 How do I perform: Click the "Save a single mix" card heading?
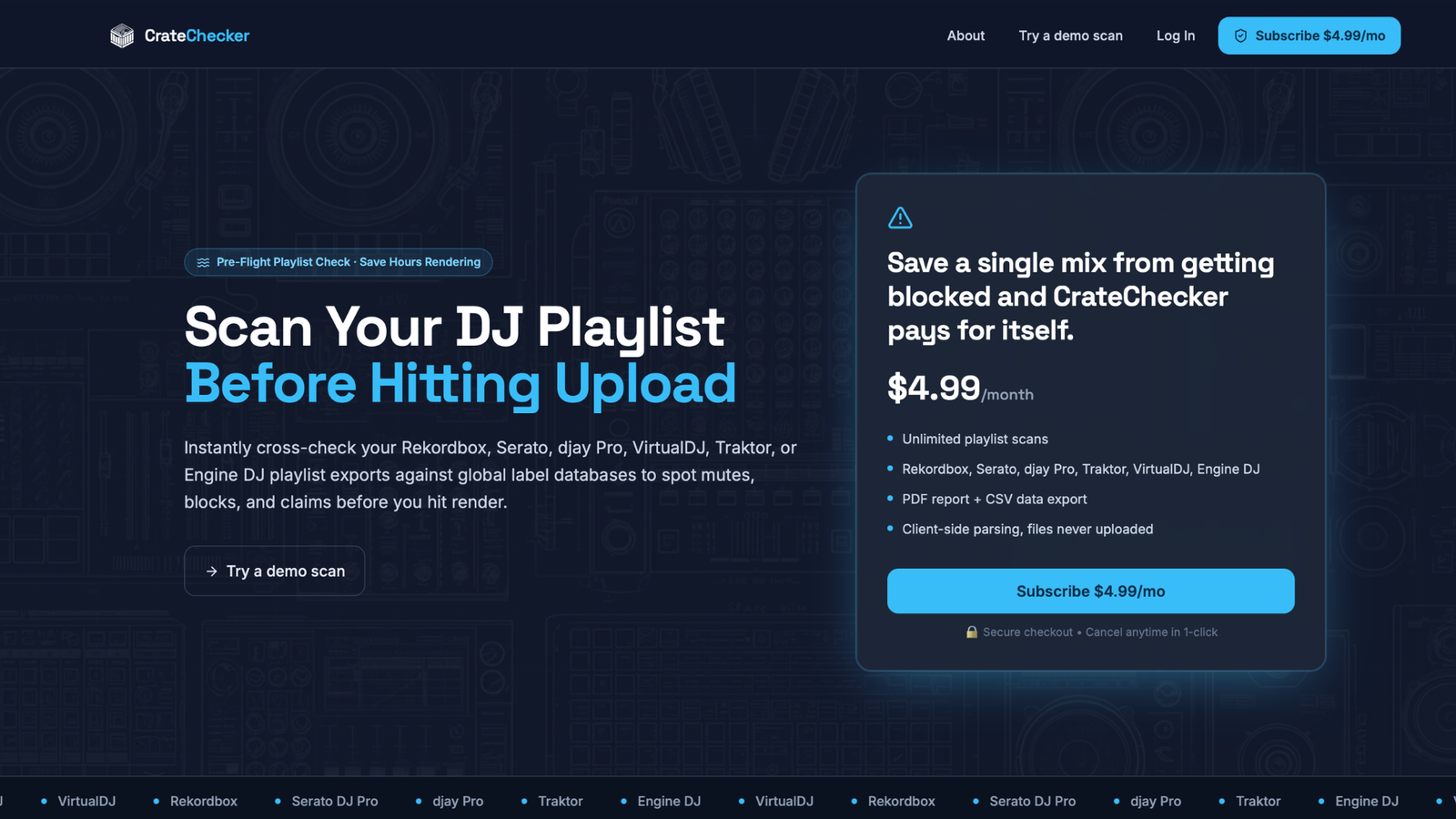pyautogui.click(x=1081, y=297)
